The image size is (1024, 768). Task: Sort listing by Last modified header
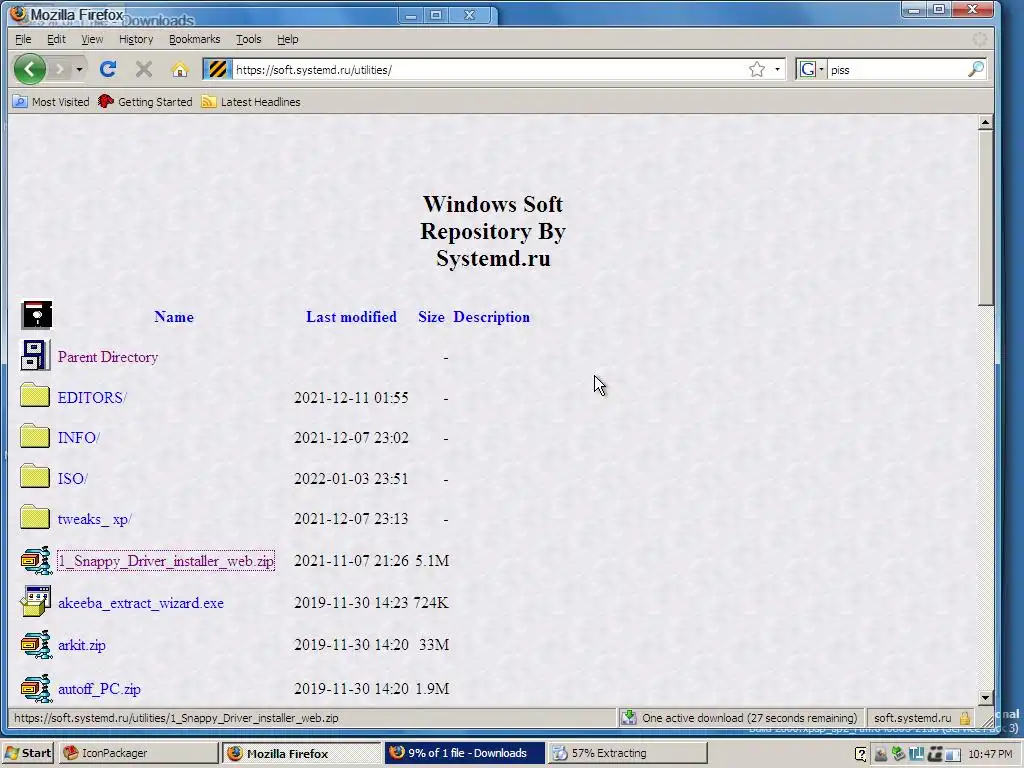point(351,317)
